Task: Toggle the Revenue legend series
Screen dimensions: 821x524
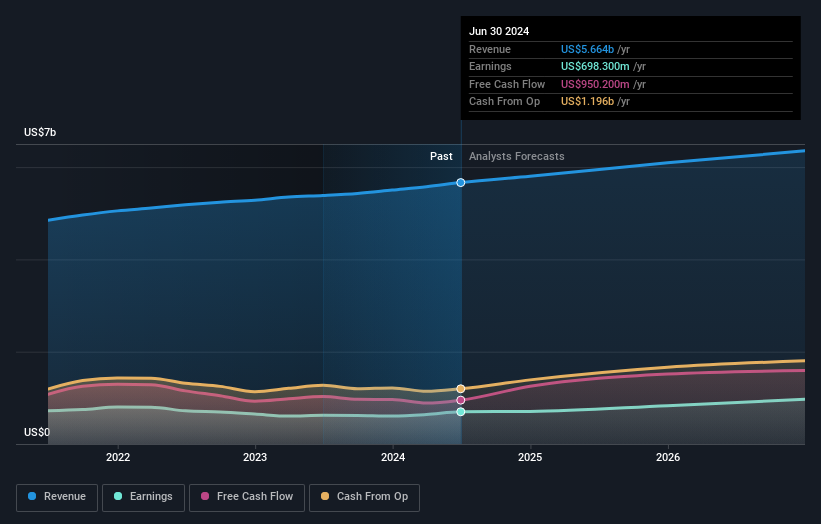Action: [x=57, y=497]
